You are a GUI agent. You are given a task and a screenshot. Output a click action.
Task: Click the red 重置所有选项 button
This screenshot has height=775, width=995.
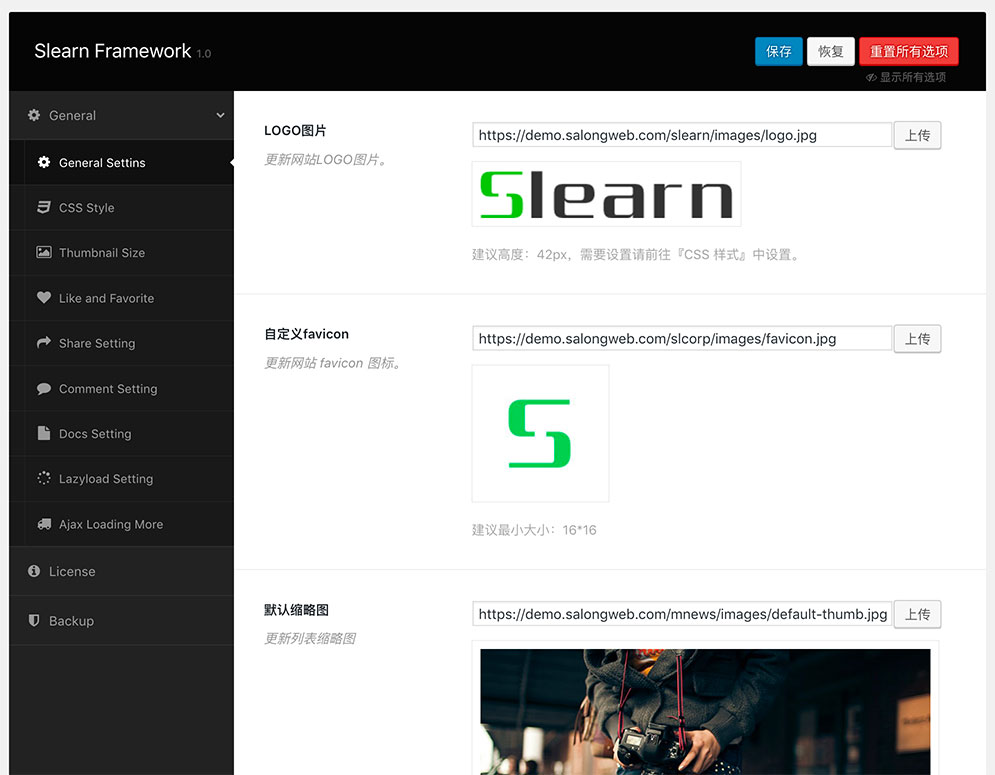pyautogui.click(x=909, y=51)
